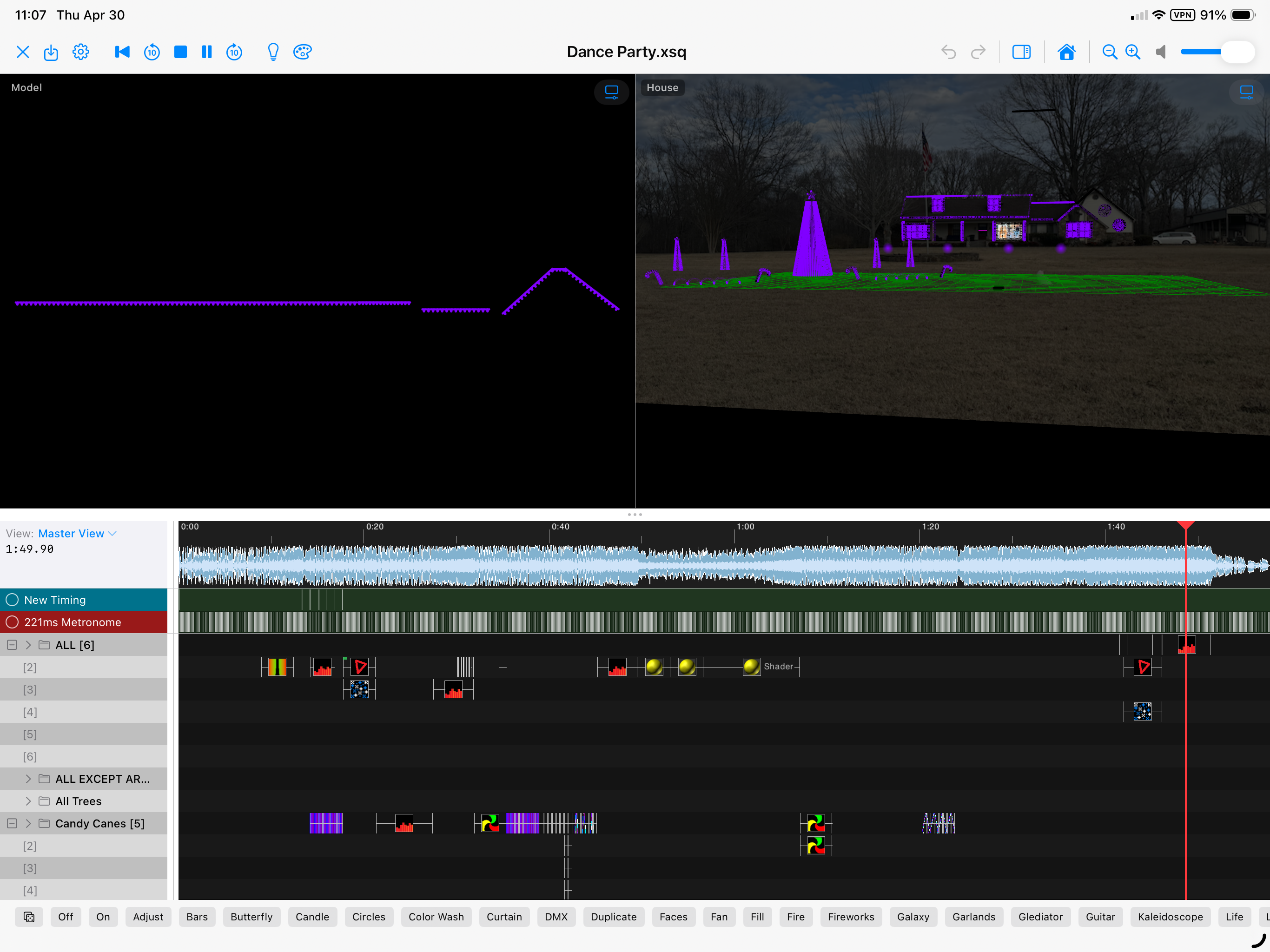Toggle the sidebar panel icon
Screen dimensions: 1270x952
click(x=1021, y=52)
